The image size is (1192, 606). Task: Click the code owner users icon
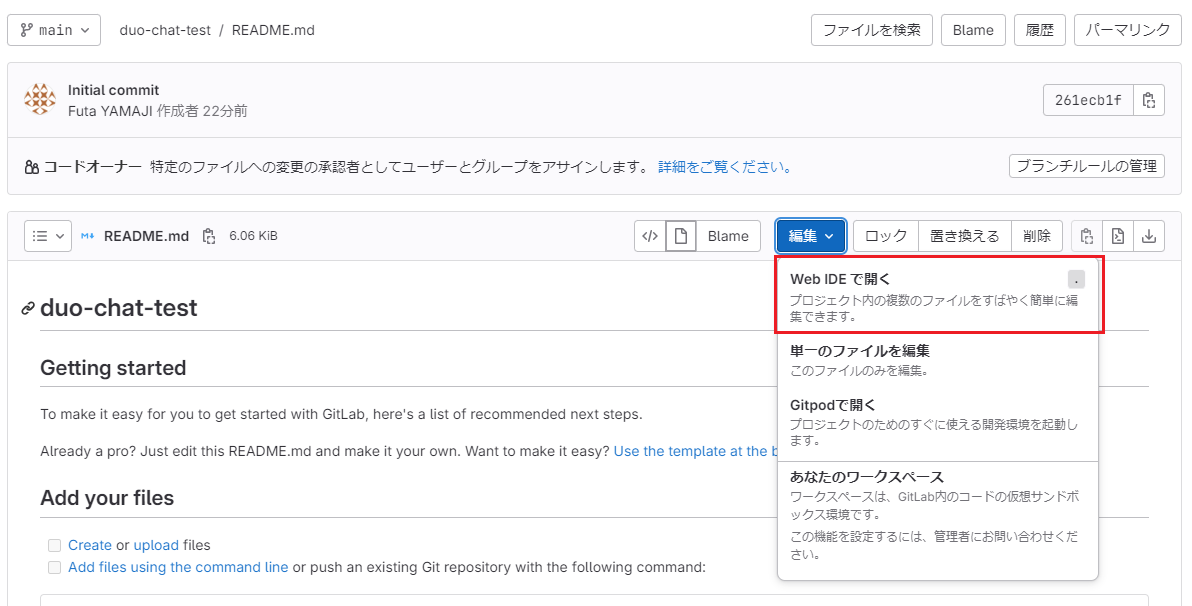(x=31, y=167)
